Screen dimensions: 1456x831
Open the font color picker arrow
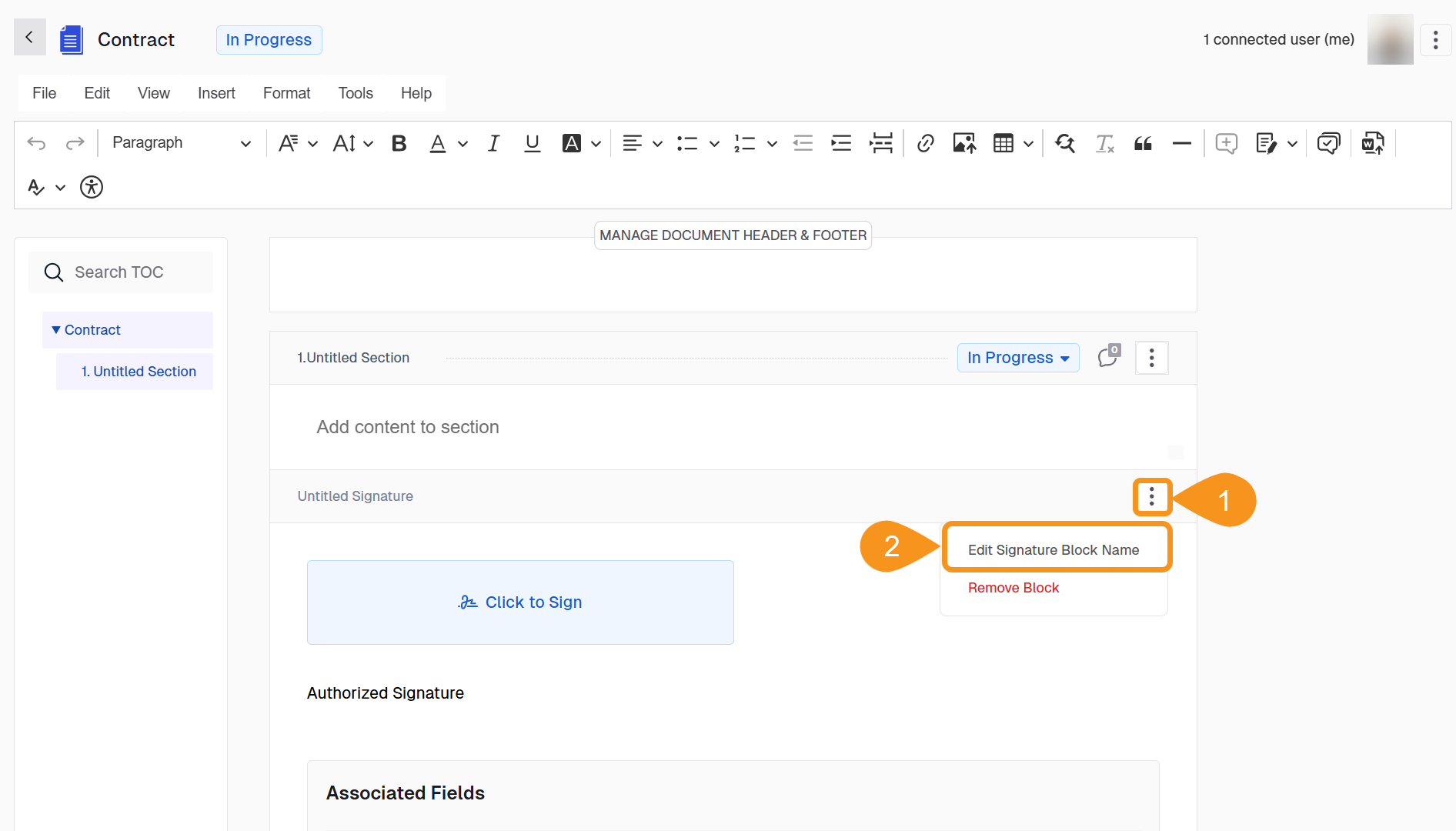[x=463, y=144]
